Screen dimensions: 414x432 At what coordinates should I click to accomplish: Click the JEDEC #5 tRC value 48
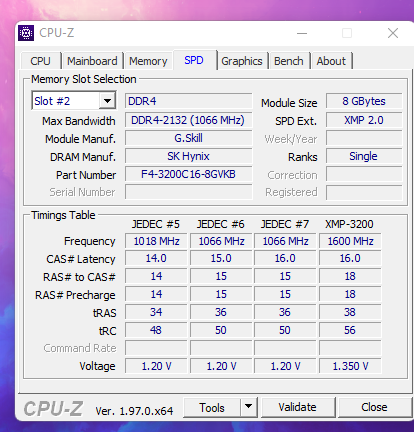coord(156,330)
